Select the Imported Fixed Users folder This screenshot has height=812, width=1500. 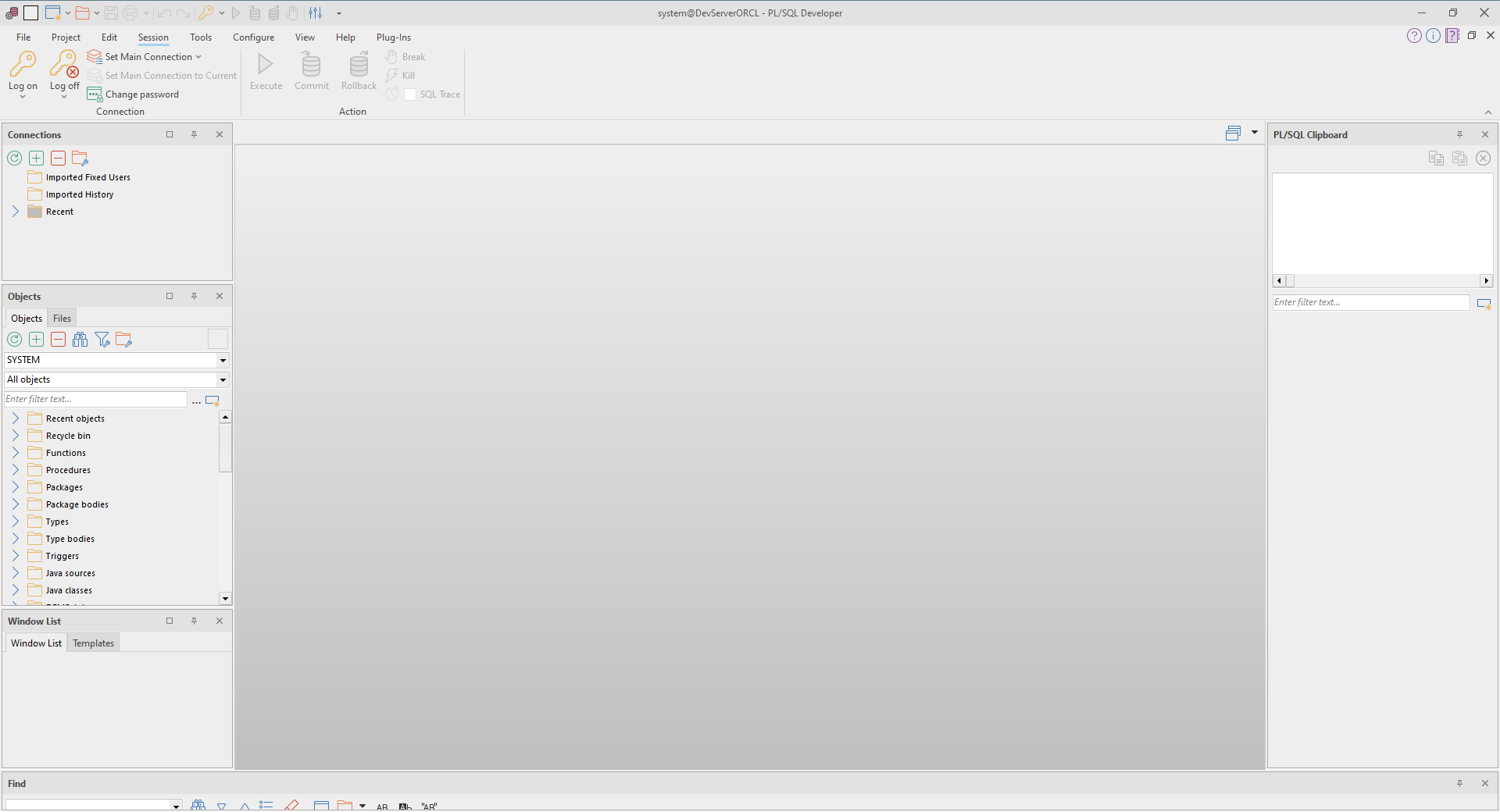pyautogui.click(x=87, y=177)
